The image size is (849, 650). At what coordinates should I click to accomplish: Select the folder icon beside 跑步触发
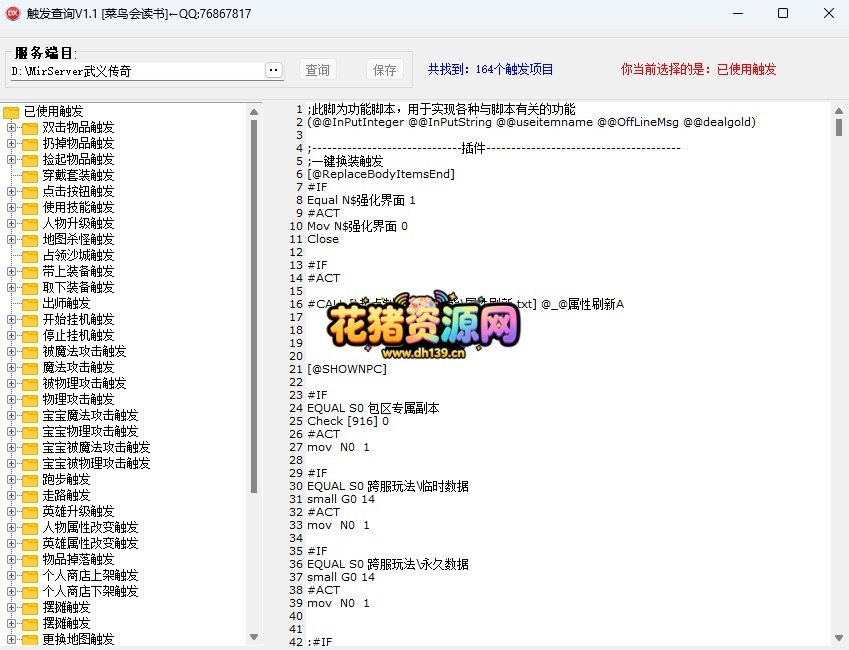coord(30,480)
